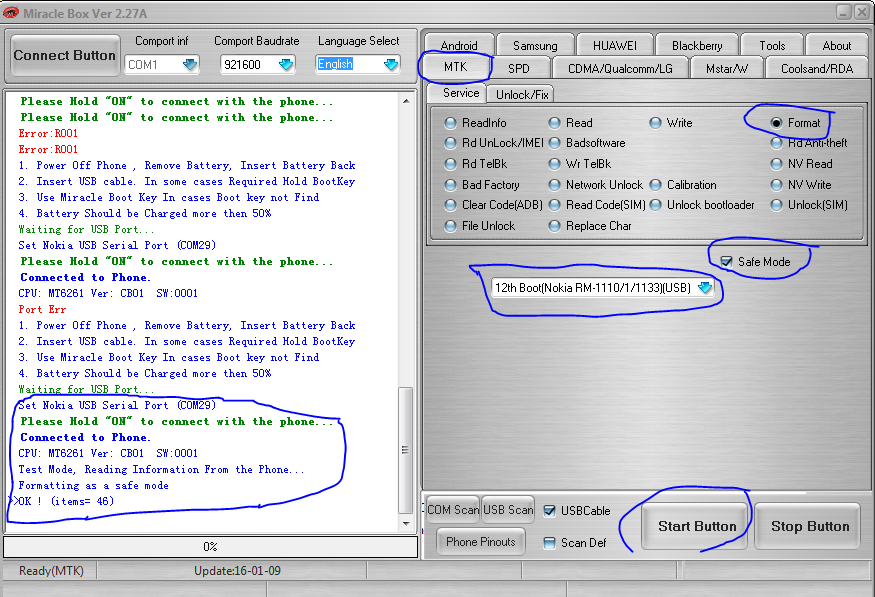
Task: Select the Format radio option
Action: 776,123
